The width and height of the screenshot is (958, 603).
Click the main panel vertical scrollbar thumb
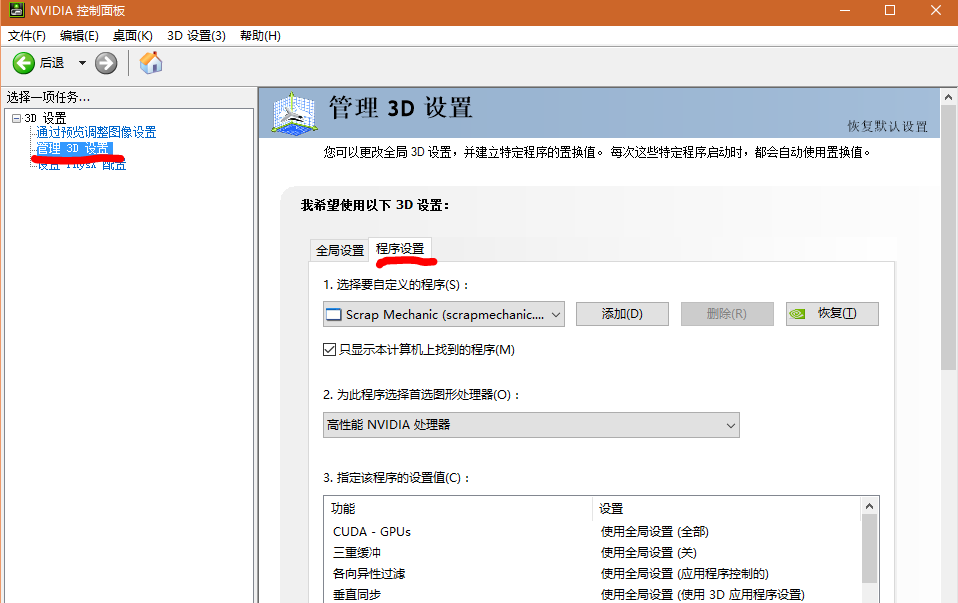(948, 239)
